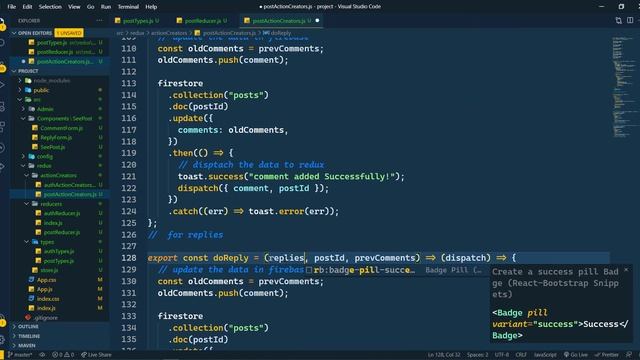Open the Help menu
Image resolution: width=640 pixels, height=360 pixels.
151,7
